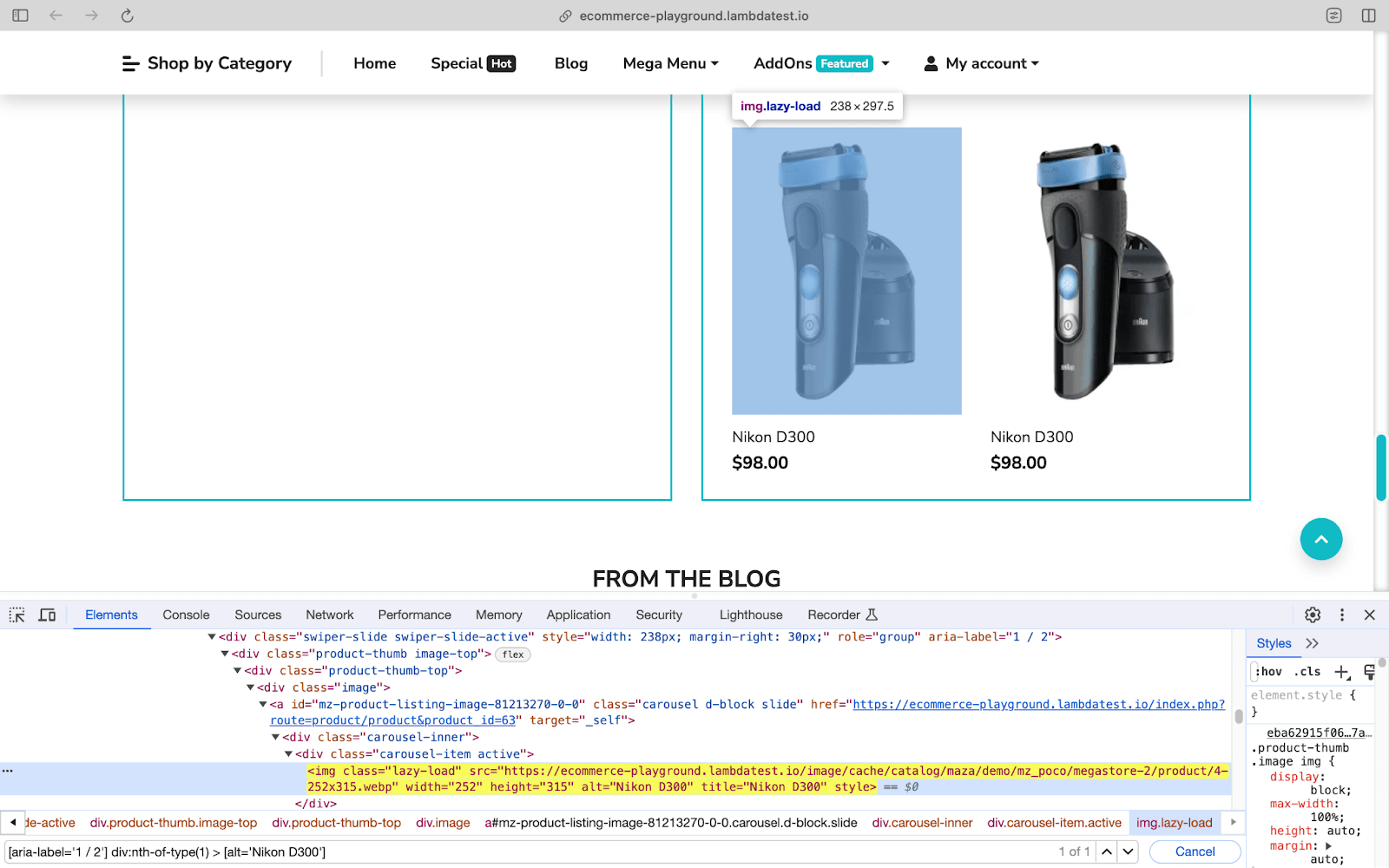This screenshot has height=868, width=1389.
Task: Click the teal scroll-to-top arrow button
Action: [1320, 539]
